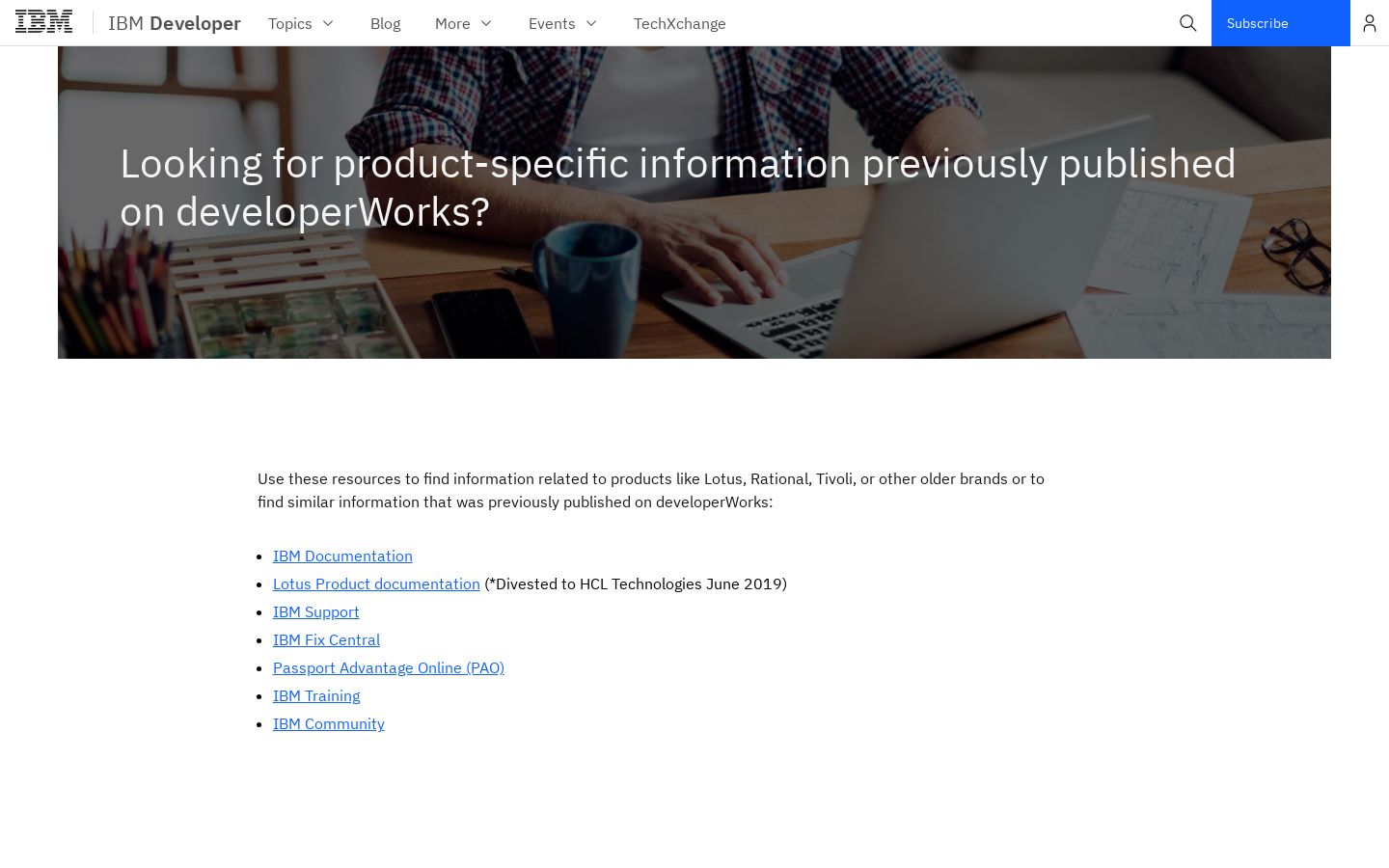Click the IBM logo icon
This screenshot has width=1389, height=868.
43,22
